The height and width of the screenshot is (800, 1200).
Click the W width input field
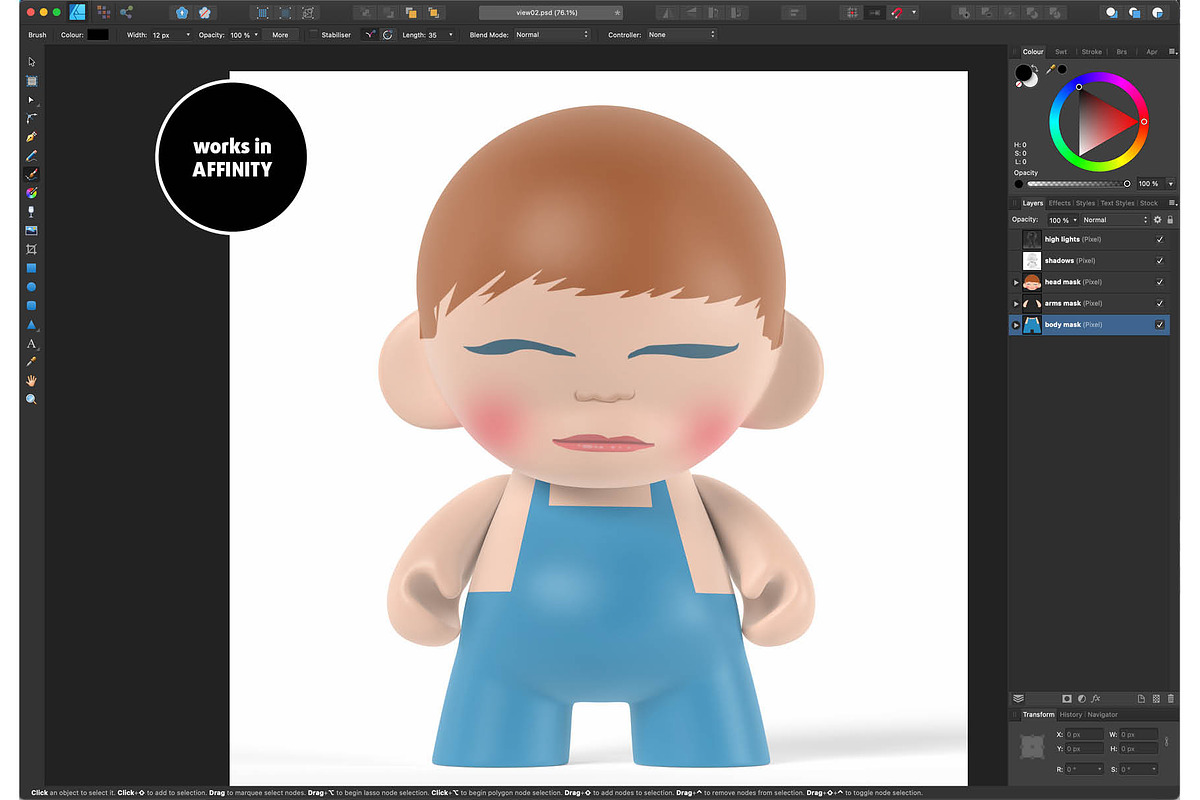pos(1139,735)
